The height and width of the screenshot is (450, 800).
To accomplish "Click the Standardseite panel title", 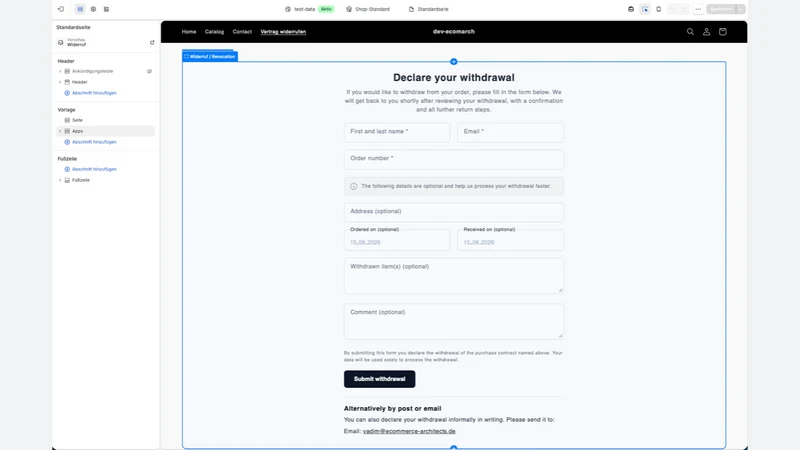I will (x=73, y=28).
